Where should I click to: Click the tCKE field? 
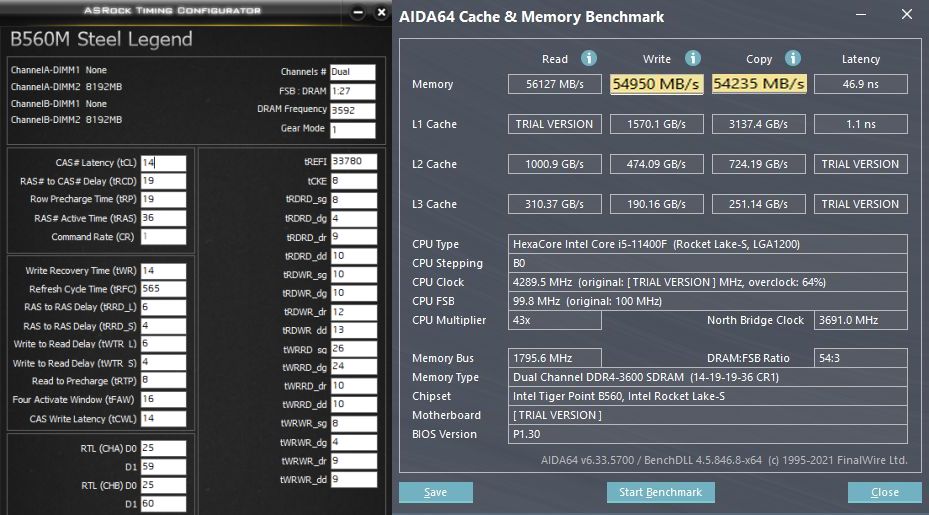tap(354, 181)
